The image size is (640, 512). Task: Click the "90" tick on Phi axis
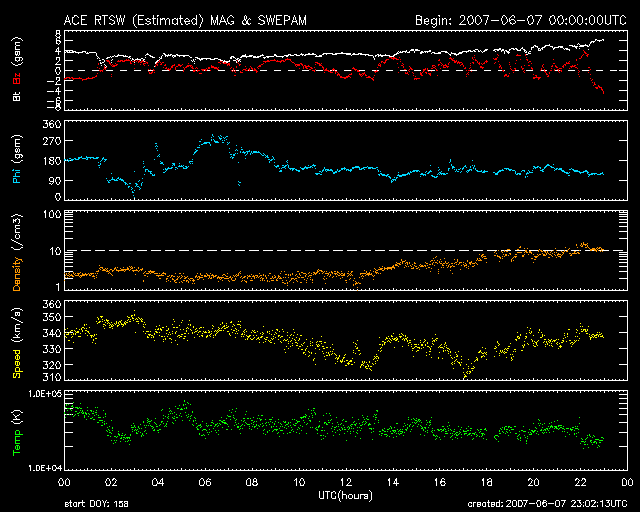click(55, 180)
